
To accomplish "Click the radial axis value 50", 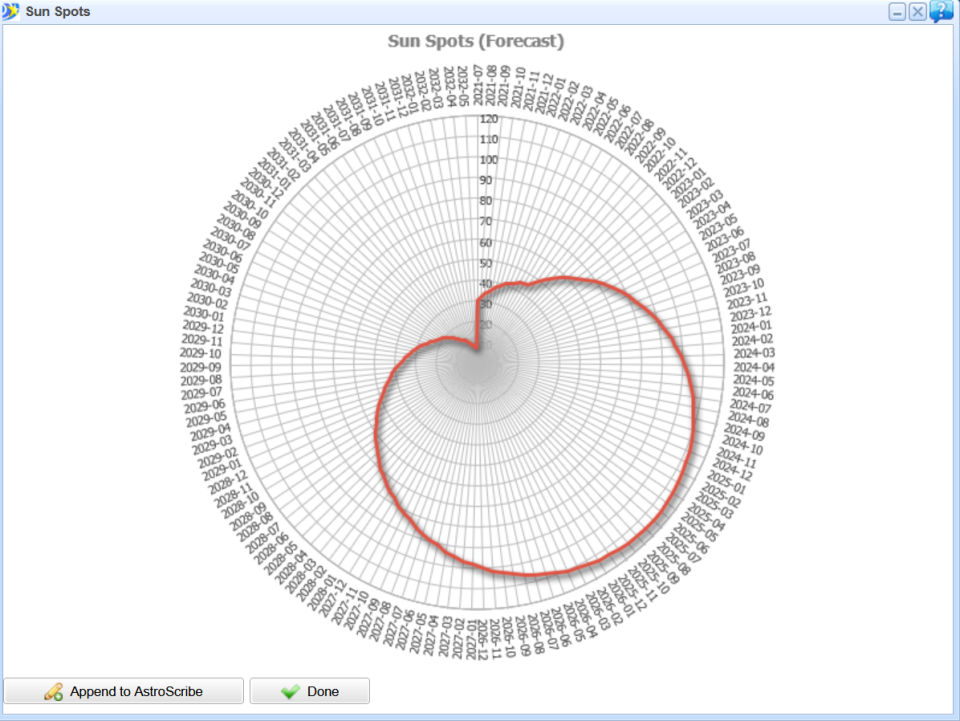I will point(486,263).
